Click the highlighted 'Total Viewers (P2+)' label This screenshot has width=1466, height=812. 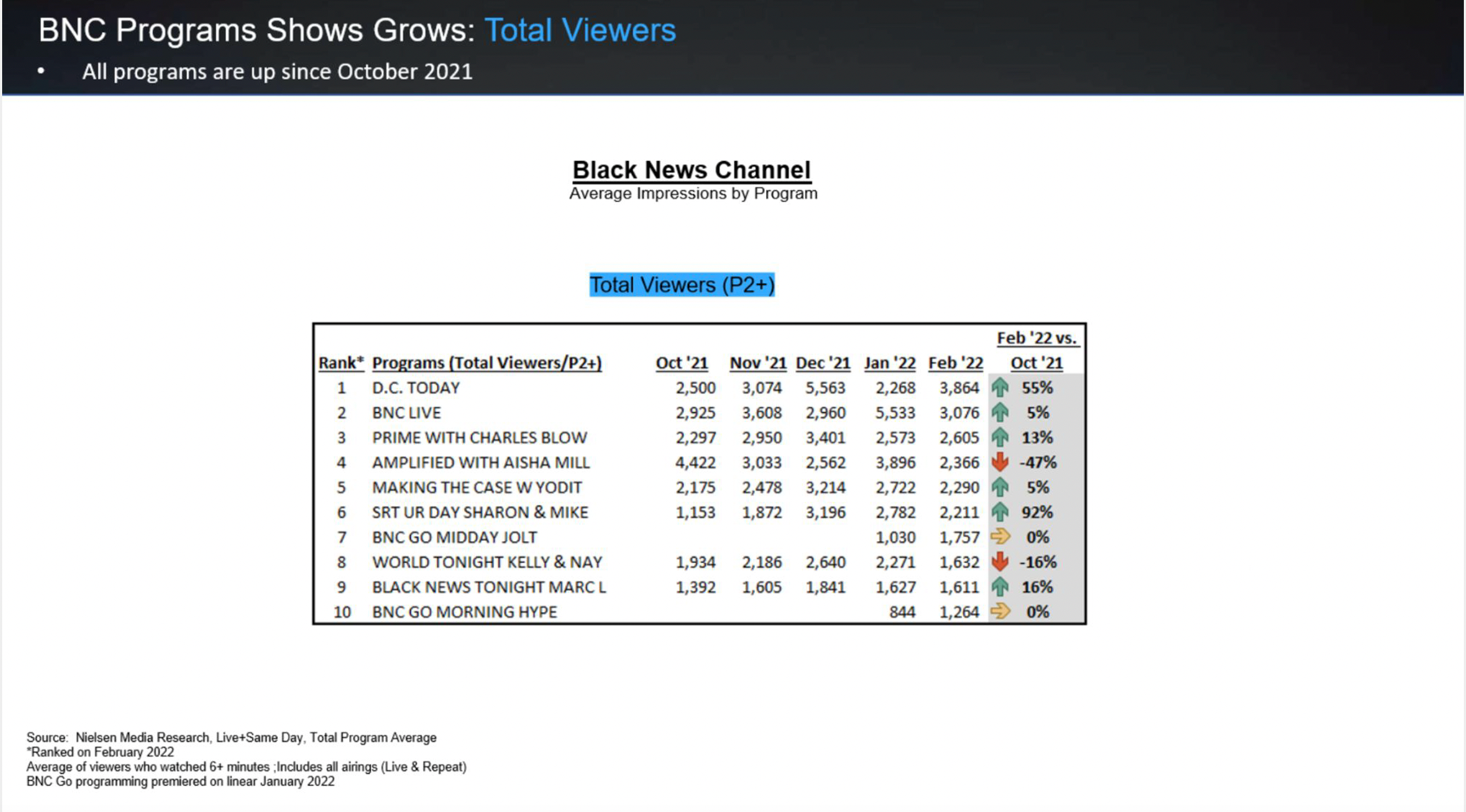point(682,285)
